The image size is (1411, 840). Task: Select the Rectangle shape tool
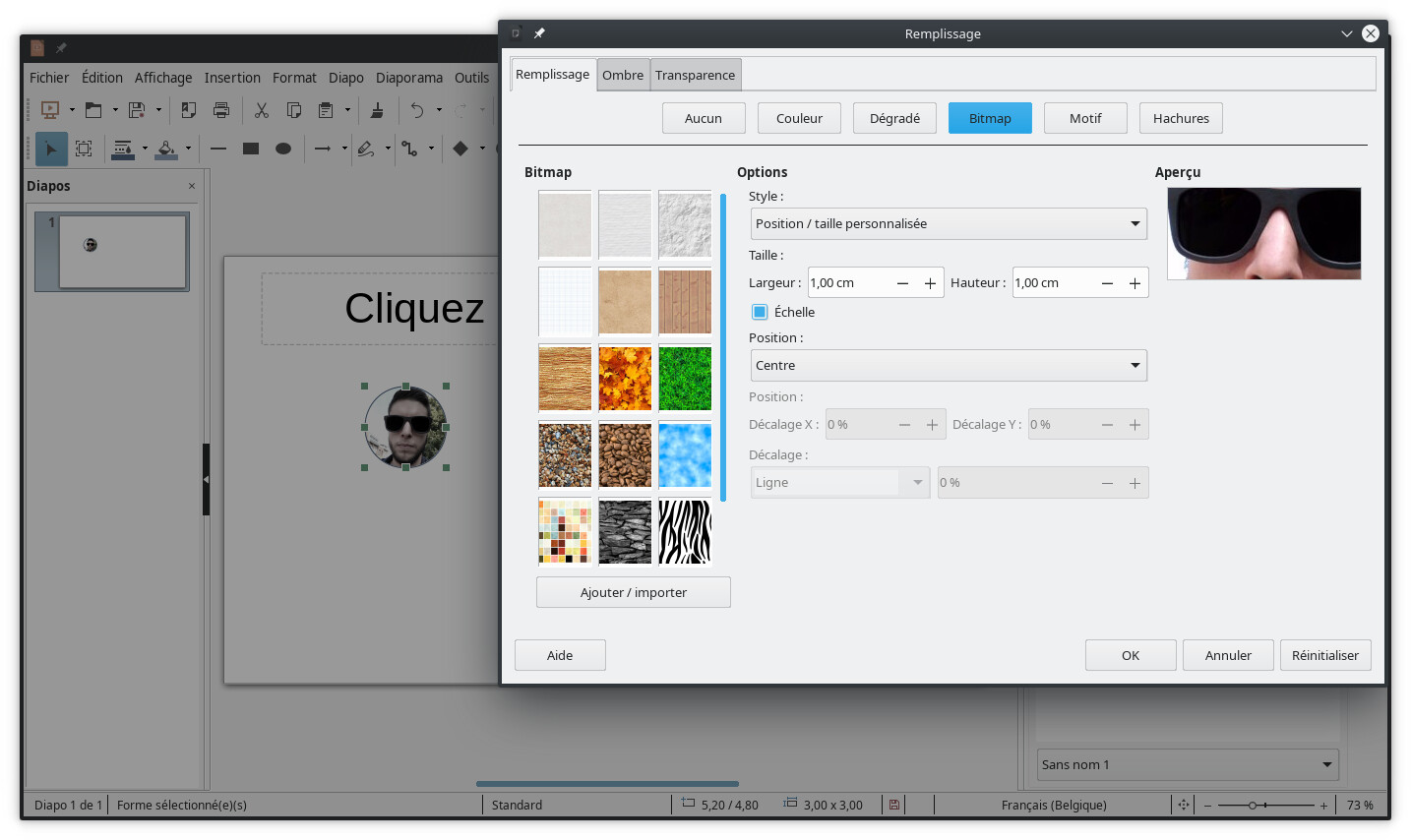point(251,149)
